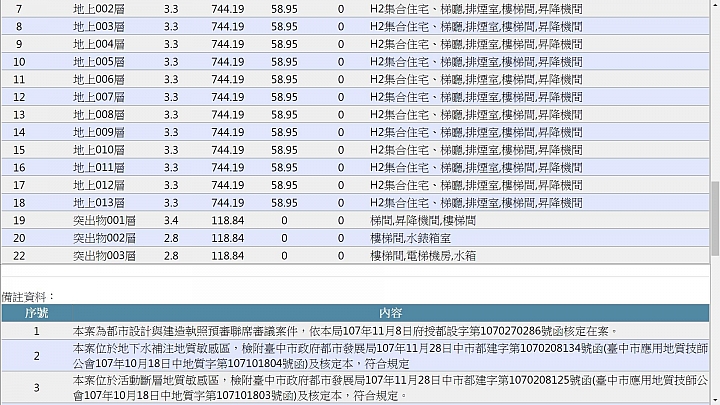Click floor label 突出物002層
This screenshot has width=720, height=405.
tap(104, 238)
